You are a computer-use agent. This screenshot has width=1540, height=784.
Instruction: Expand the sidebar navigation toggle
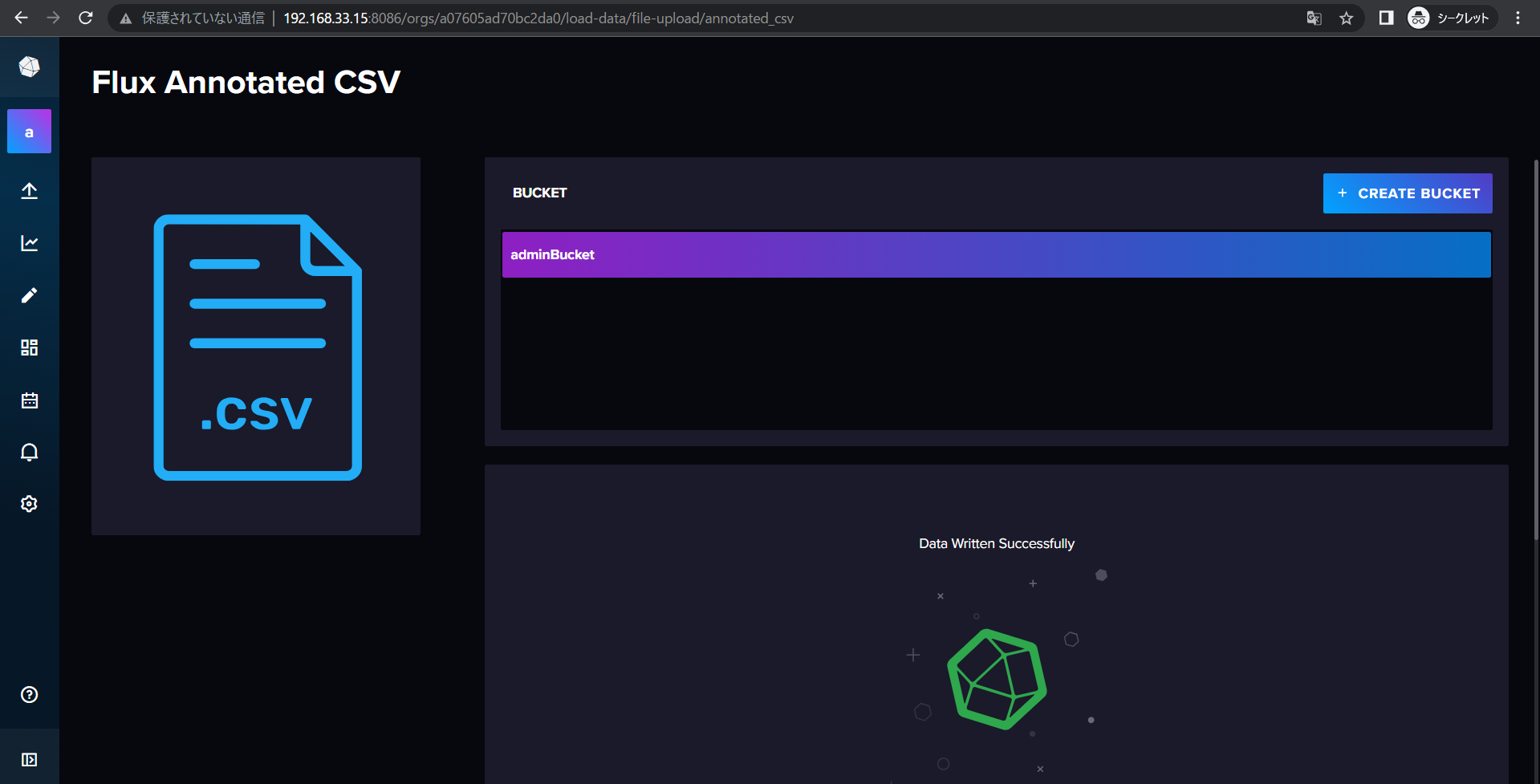(30, 759)
